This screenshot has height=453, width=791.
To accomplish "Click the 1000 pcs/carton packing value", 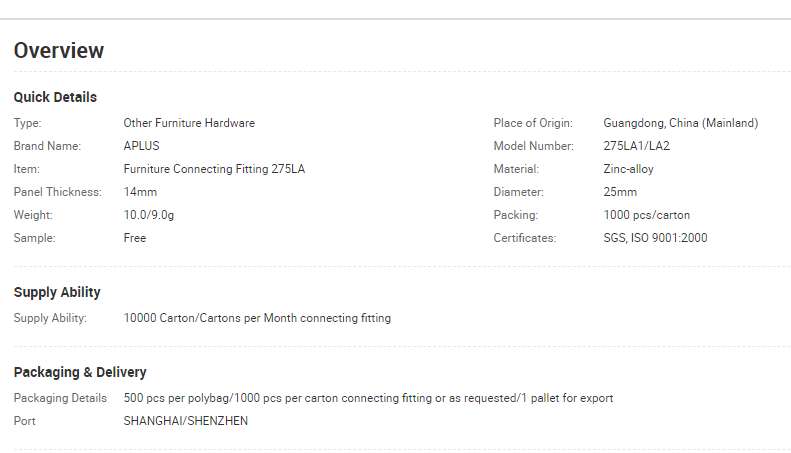I will 647,215.
